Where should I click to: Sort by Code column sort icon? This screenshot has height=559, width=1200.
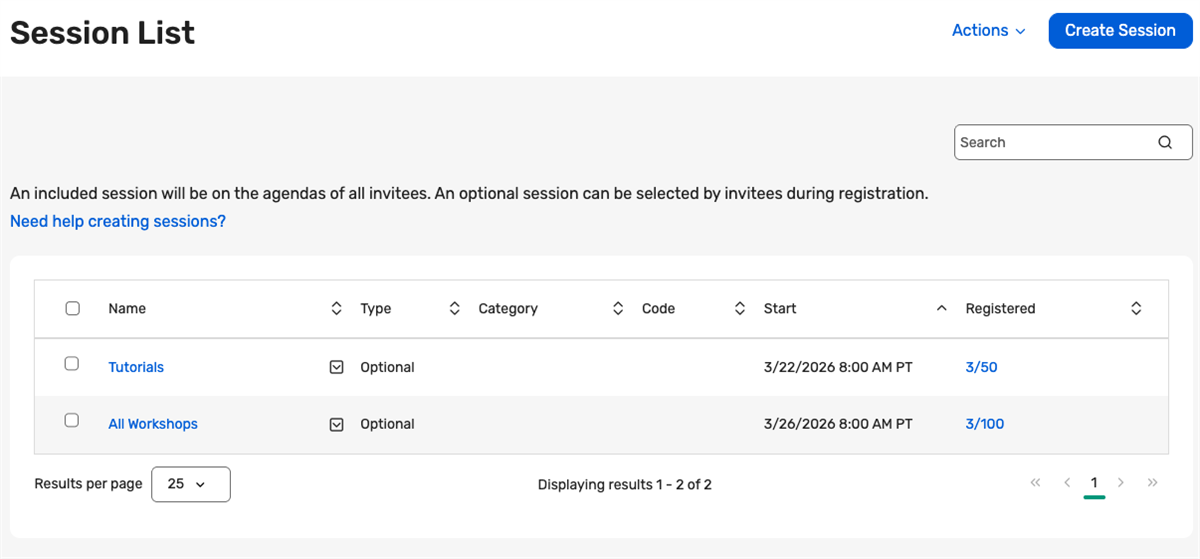point(740,309)
